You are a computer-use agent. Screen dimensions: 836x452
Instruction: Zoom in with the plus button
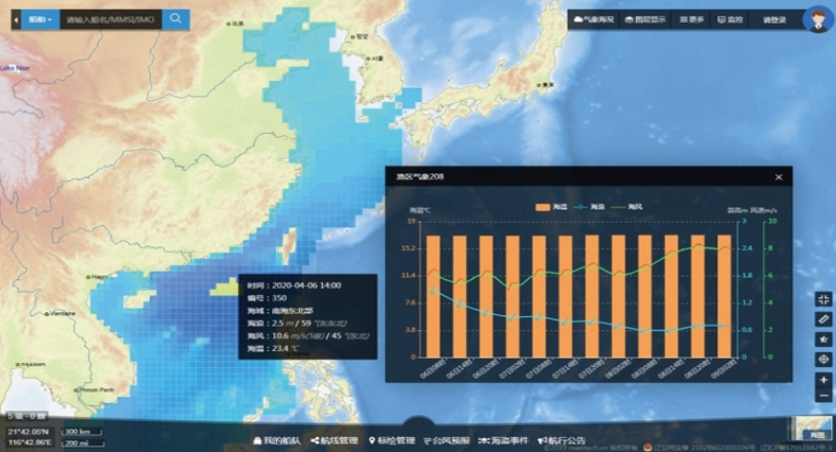823,380
